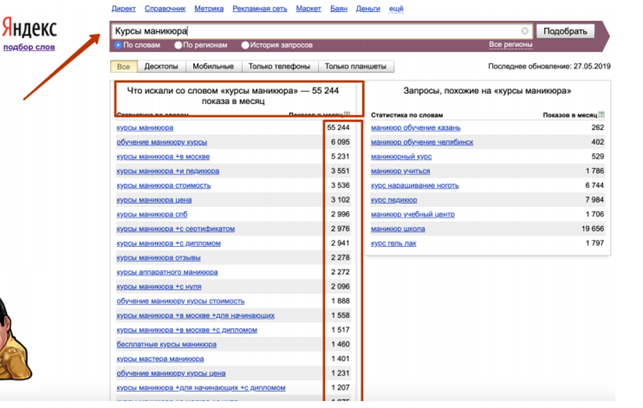Switch to the 'Десктопы' tab
The image size is (643, 408).
coord(160,67)
